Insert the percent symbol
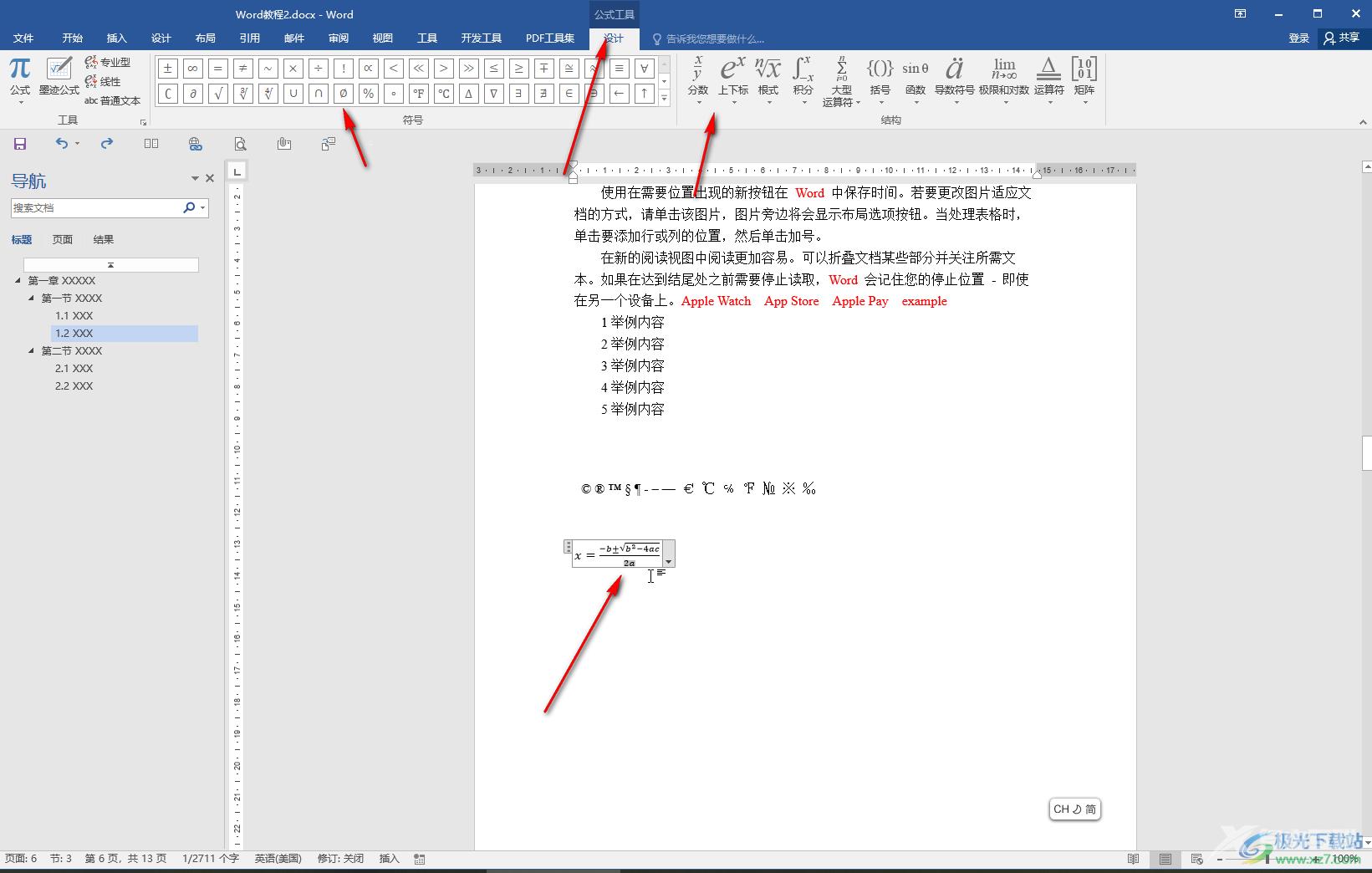Screen dimensions: 1372x873 coord(369,94)
